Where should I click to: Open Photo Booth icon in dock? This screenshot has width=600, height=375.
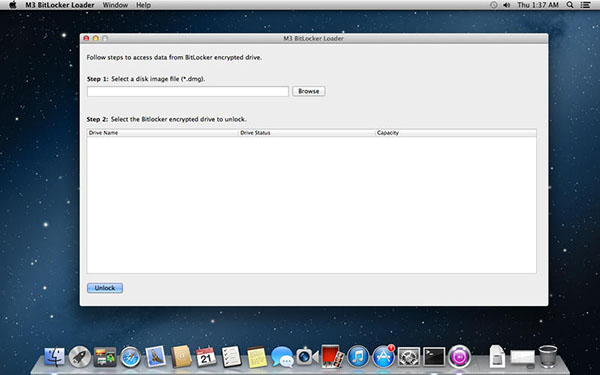pyautogui.click(x=332, y=357)
